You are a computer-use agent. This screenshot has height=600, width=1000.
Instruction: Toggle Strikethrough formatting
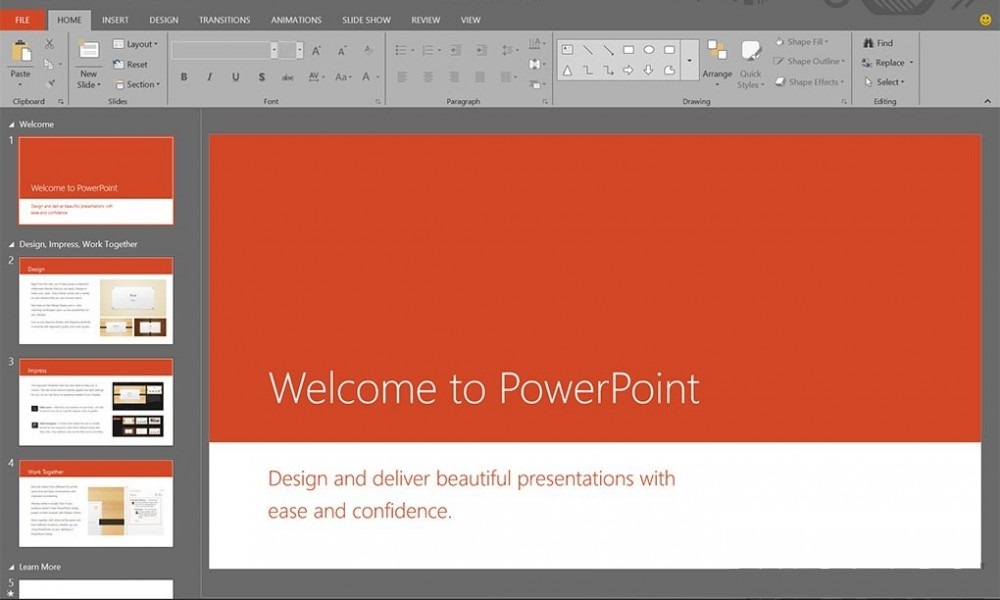point(288,77)
